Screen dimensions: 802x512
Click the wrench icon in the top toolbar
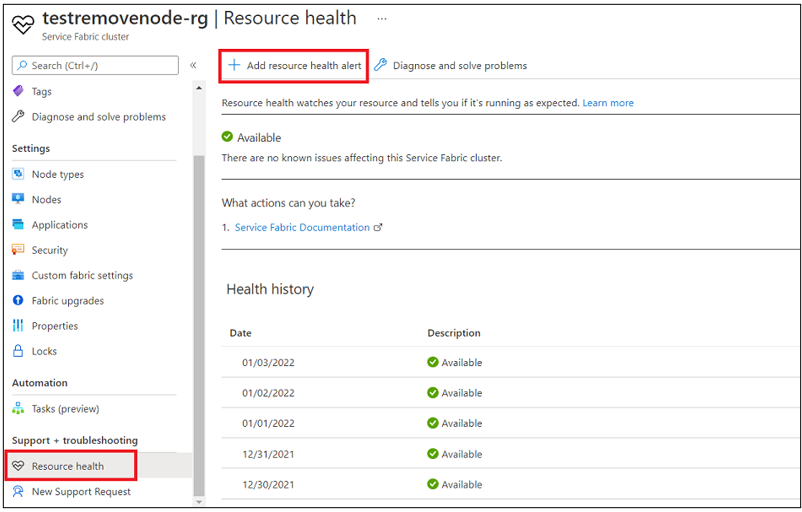click(380, 65)
